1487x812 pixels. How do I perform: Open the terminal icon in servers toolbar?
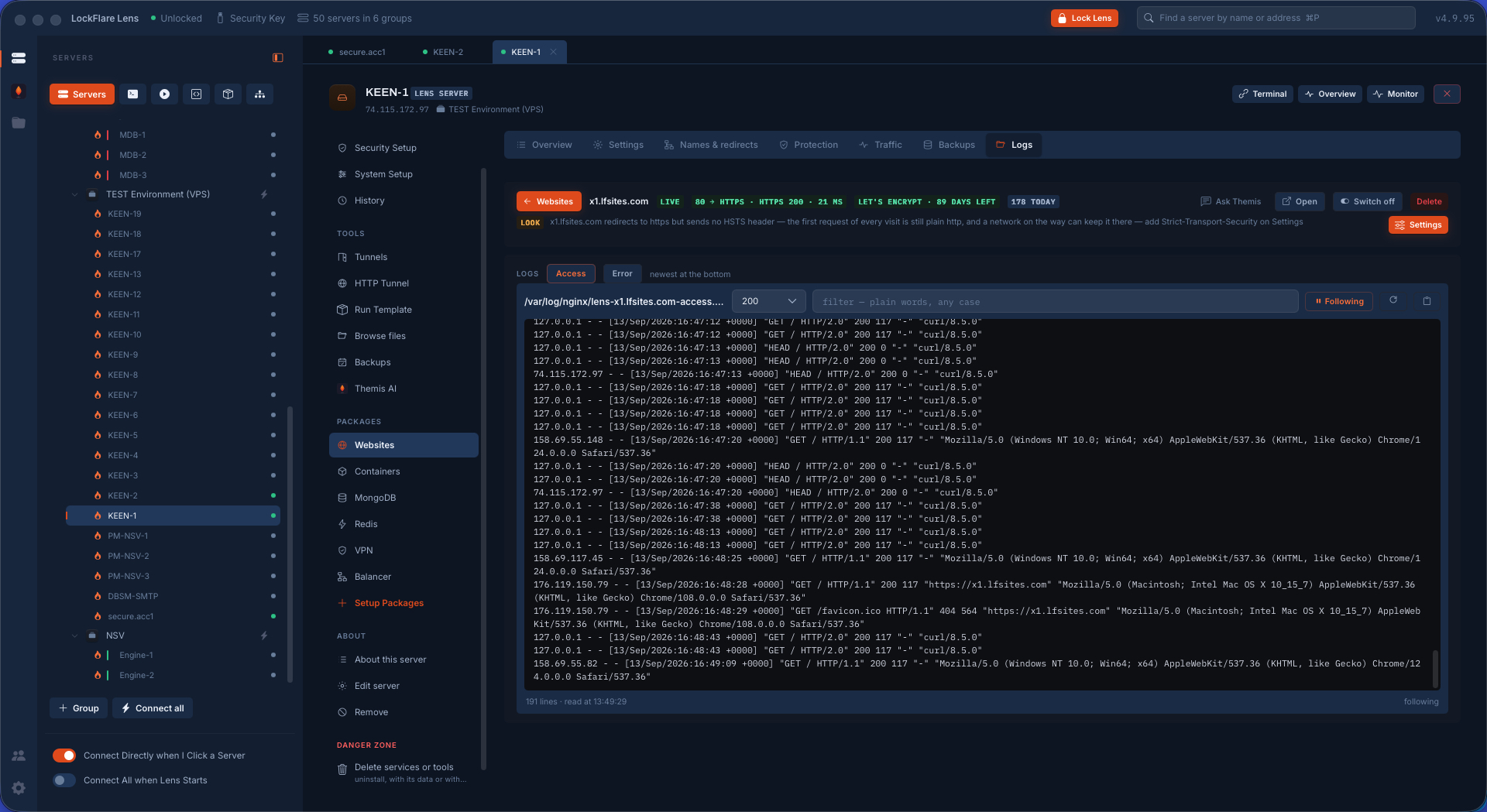(132, 94)
